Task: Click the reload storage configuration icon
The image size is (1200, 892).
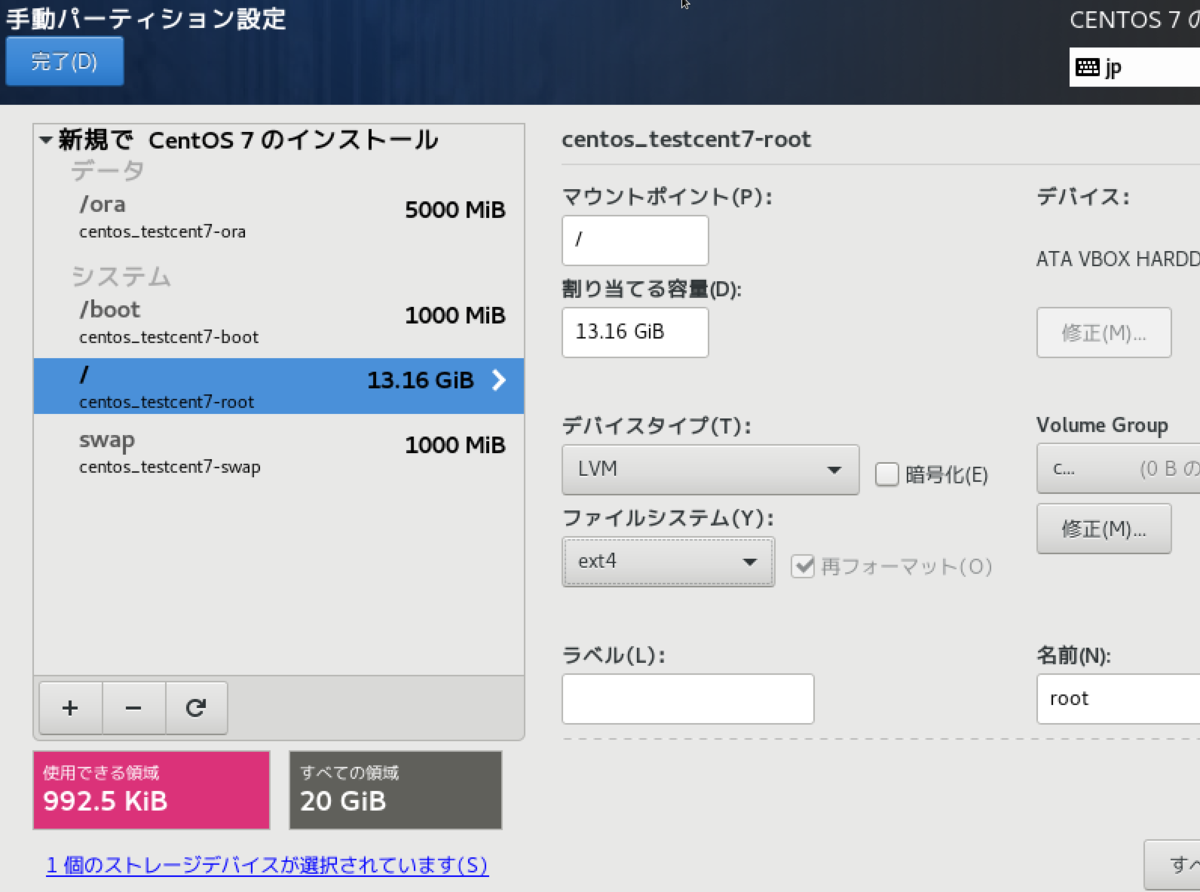Action: tap(196, 708)
